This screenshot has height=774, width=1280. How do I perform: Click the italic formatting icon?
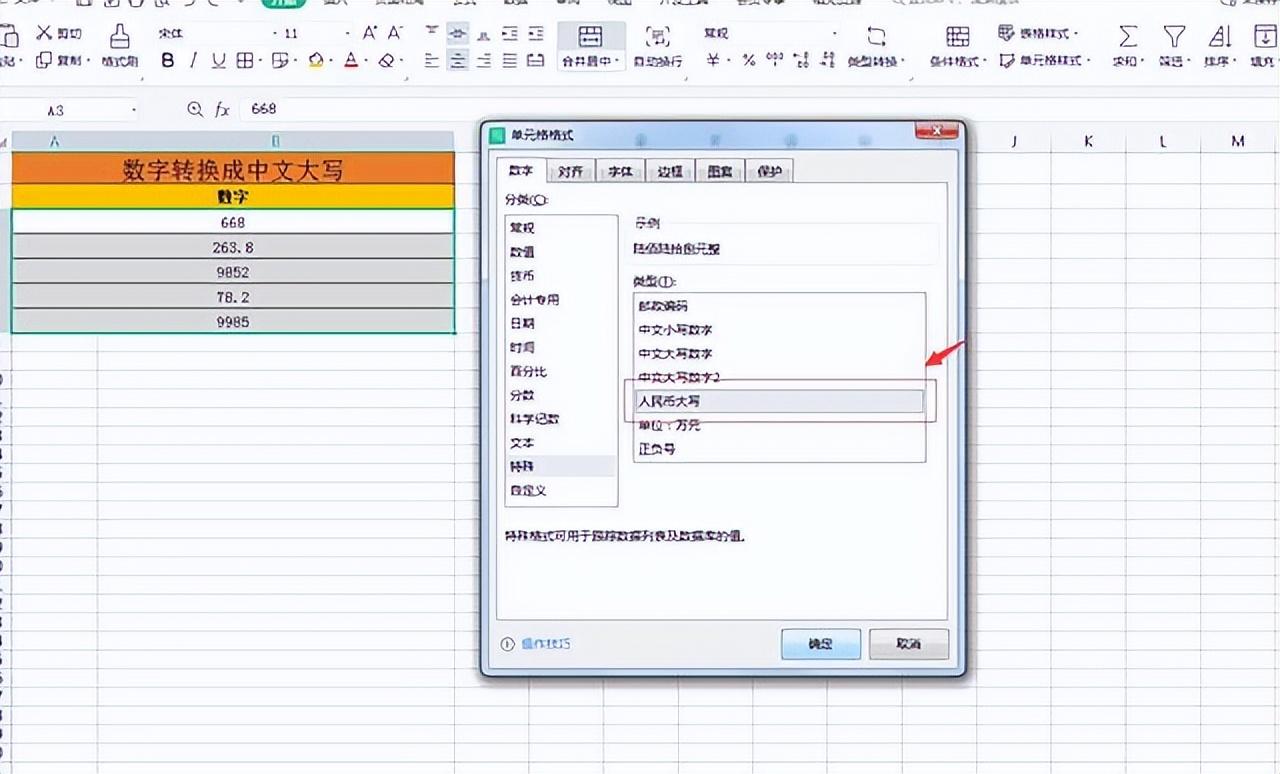[193, 61]
